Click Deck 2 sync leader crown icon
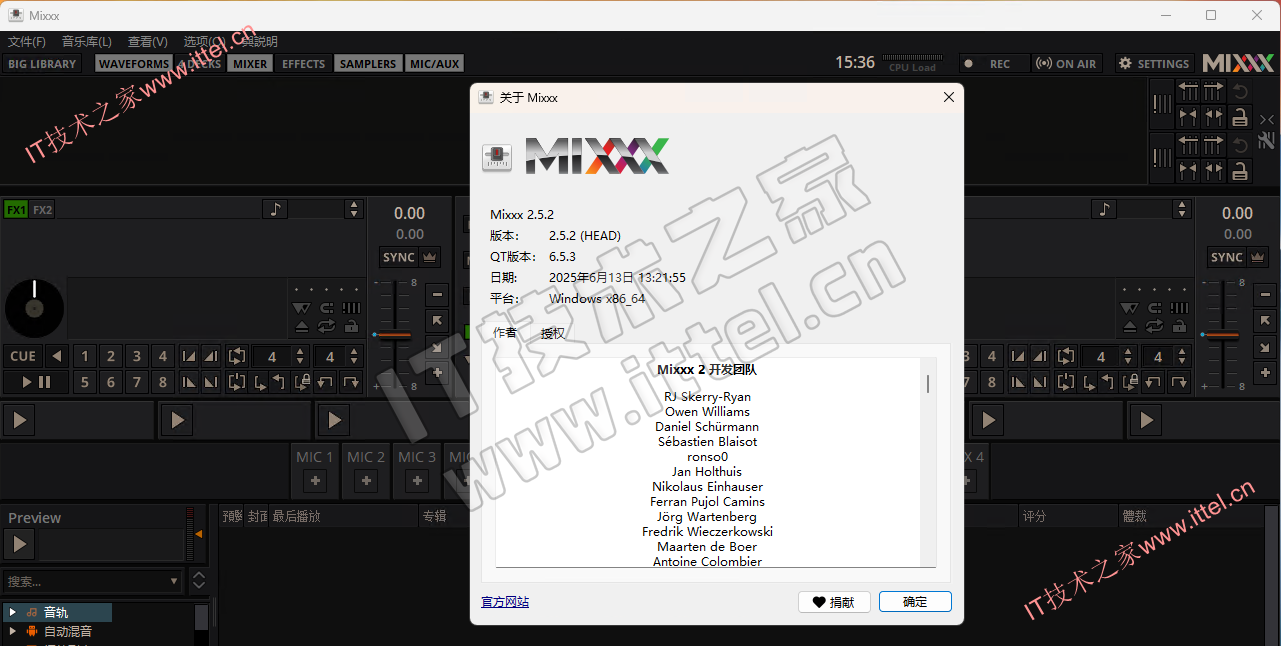The image size is (1281, 646). click(1258, 257)
